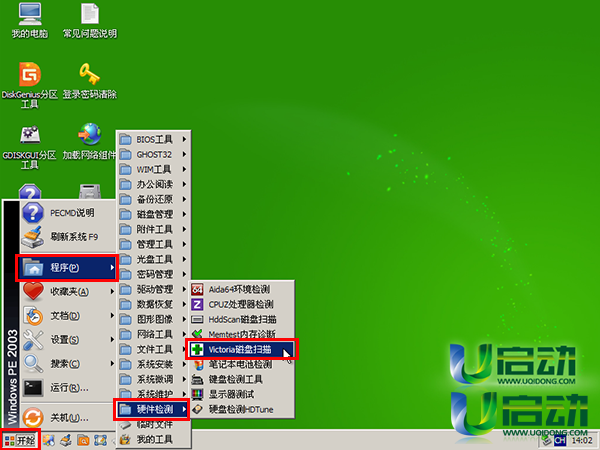Expand the GHOST32 submenu arrow
600x450 pixels.
[x=184, y=154]
